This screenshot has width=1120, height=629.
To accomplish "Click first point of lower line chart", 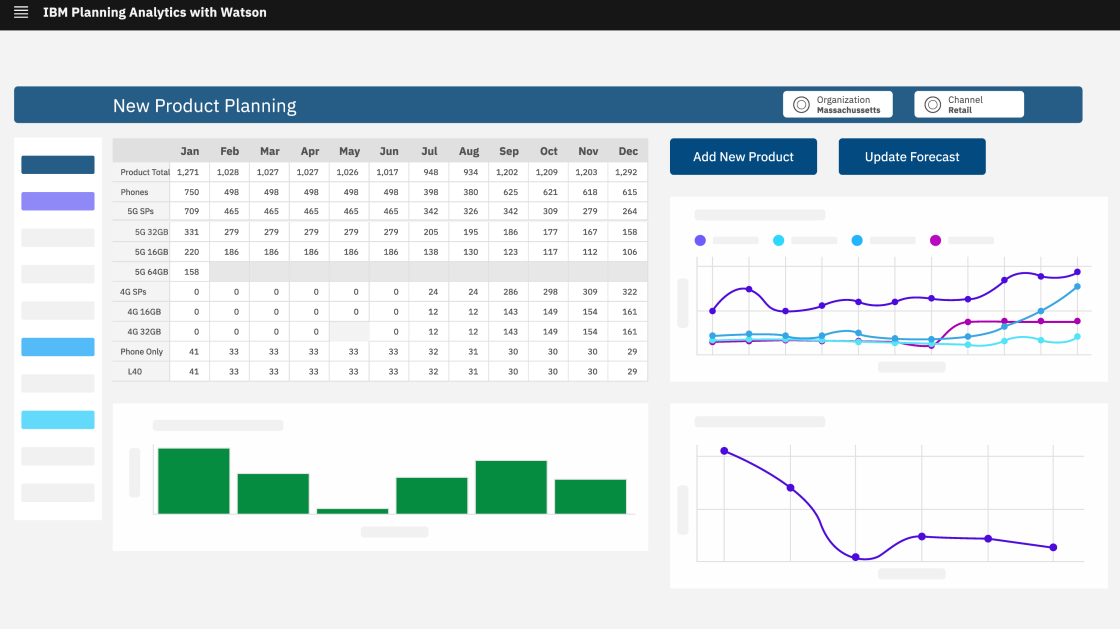I will pos(724,451).
